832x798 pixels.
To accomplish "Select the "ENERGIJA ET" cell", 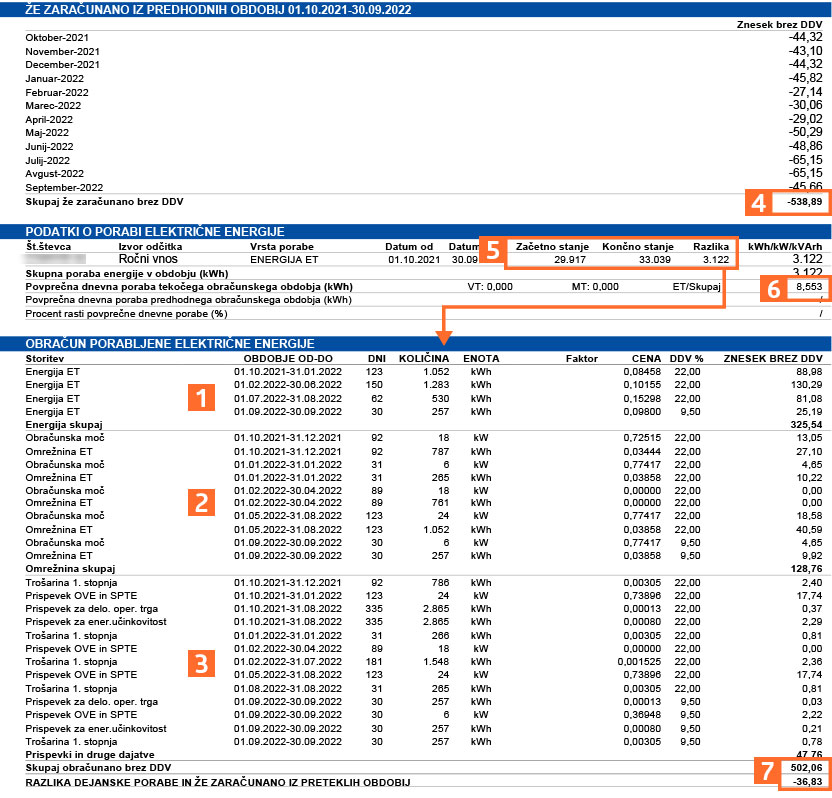I will (x=284, y=259).
